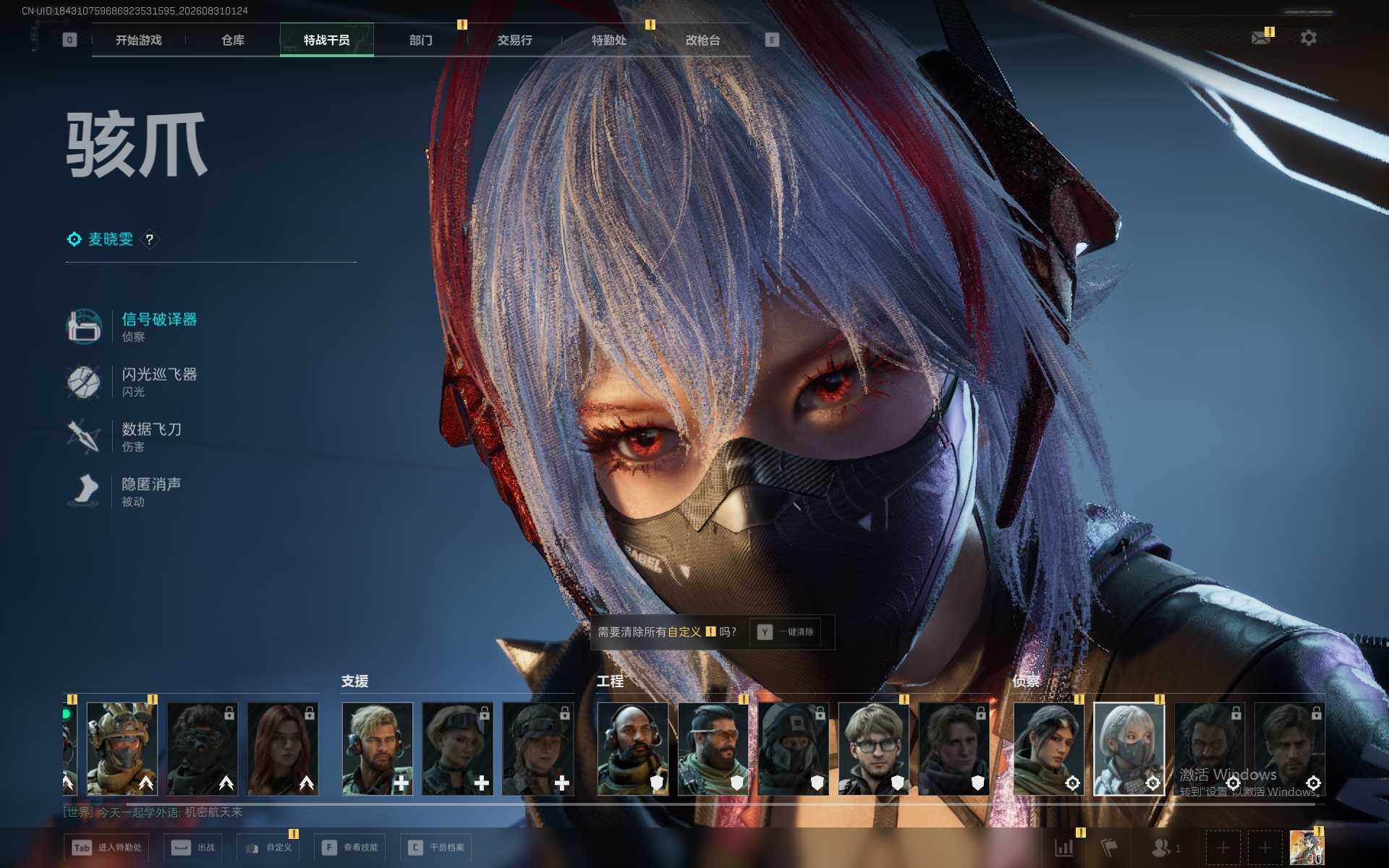Switch to the 开始游戏 tab
Screen dimensions: 1389x868
[x=139, y=40]
